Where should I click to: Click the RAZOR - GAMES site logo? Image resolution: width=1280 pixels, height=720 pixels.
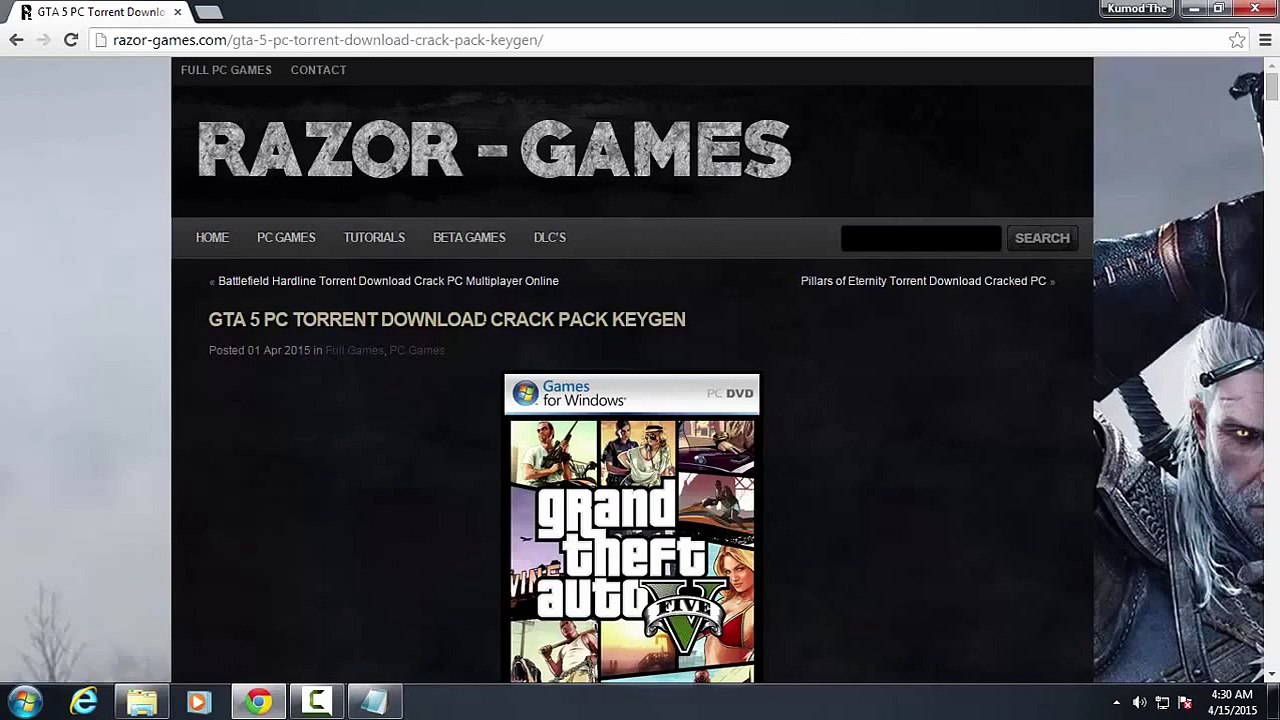[494, 150]
